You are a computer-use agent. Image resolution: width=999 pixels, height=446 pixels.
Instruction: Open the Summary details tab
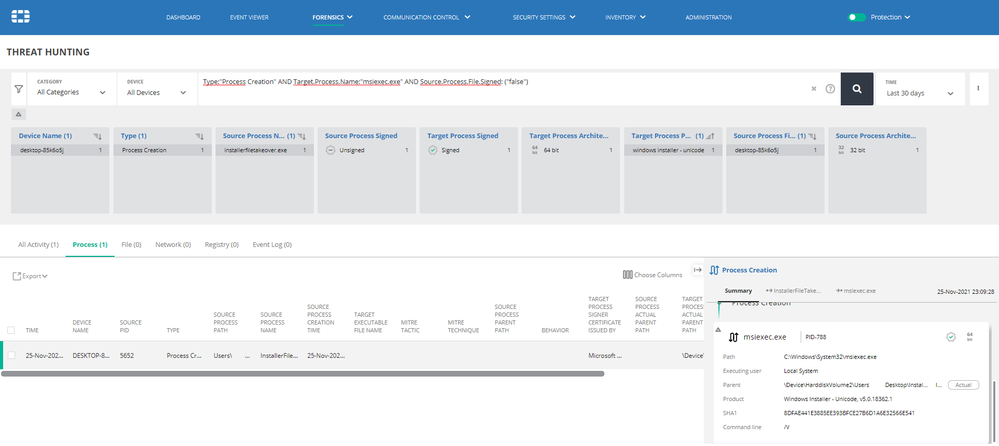(x=738, y=291)
